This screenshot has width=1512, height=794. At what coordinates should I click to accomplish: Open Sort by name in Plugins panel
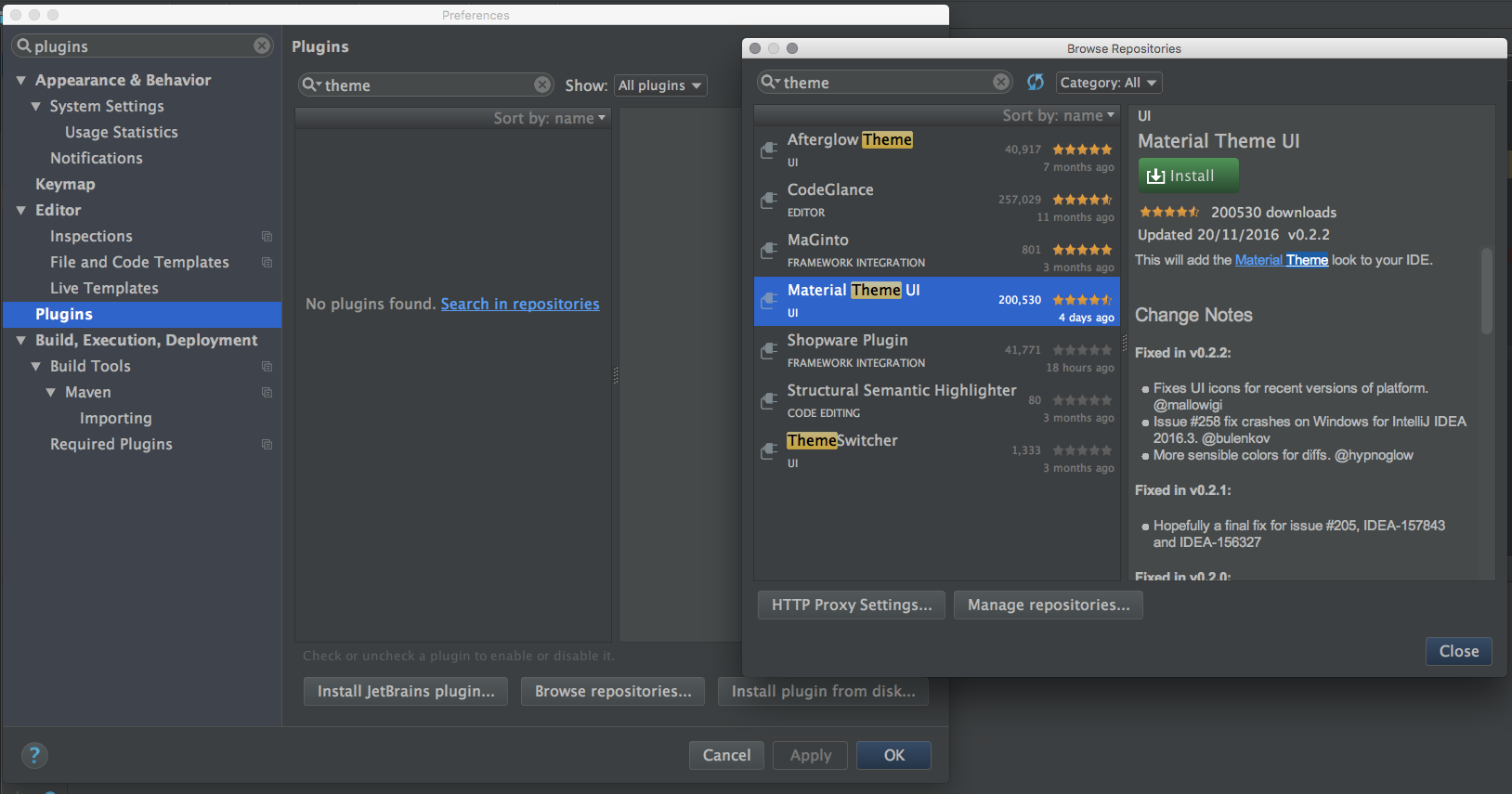pyautogui.click(x=549, y=119)
